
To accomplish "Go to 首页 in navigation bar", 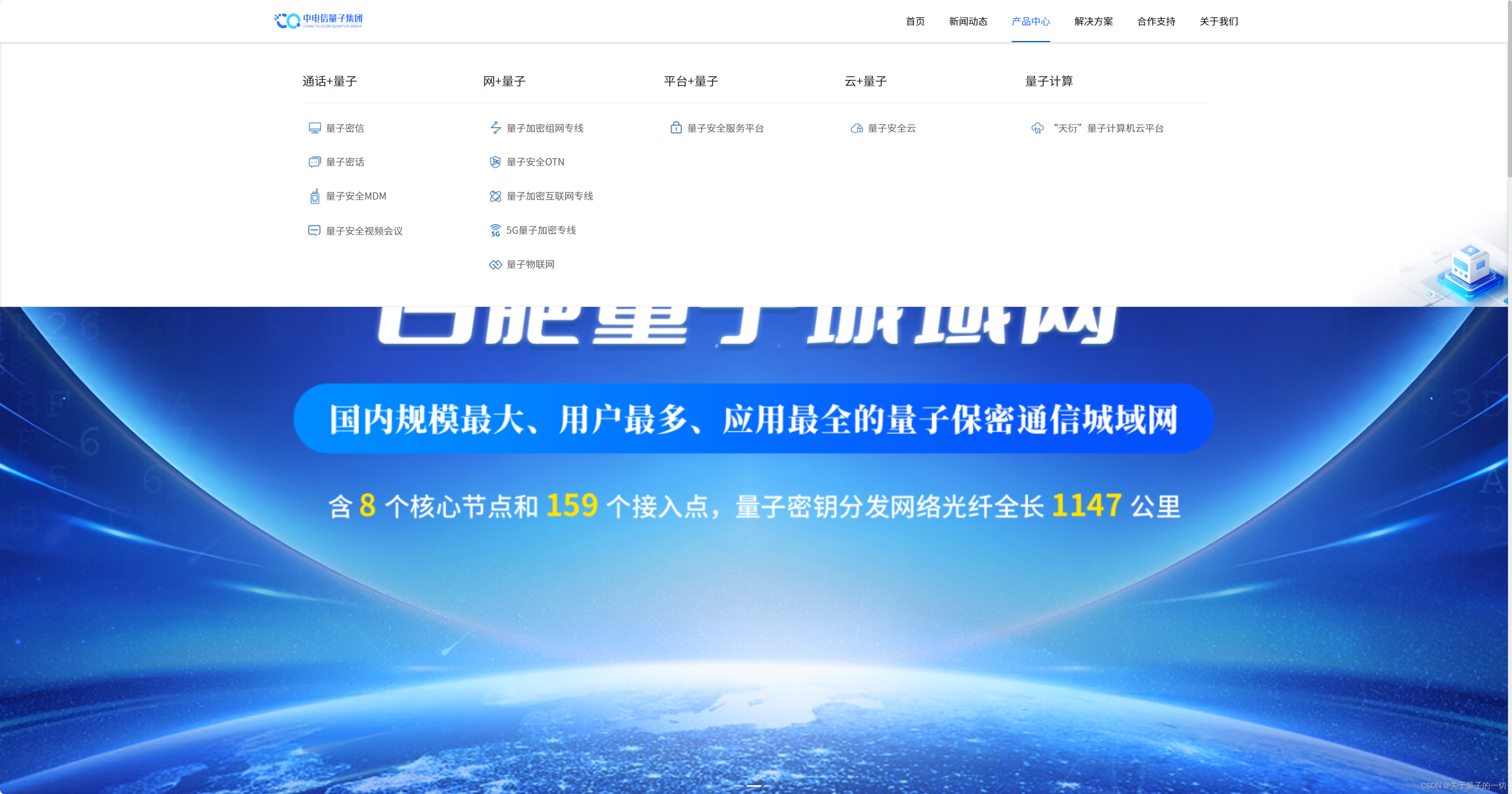I will (x=915, y=22).
